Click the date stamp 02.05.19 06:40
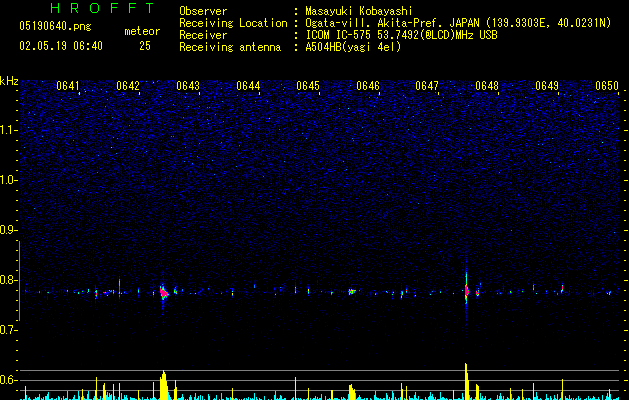629x400 pixels. tap(61, 46)
